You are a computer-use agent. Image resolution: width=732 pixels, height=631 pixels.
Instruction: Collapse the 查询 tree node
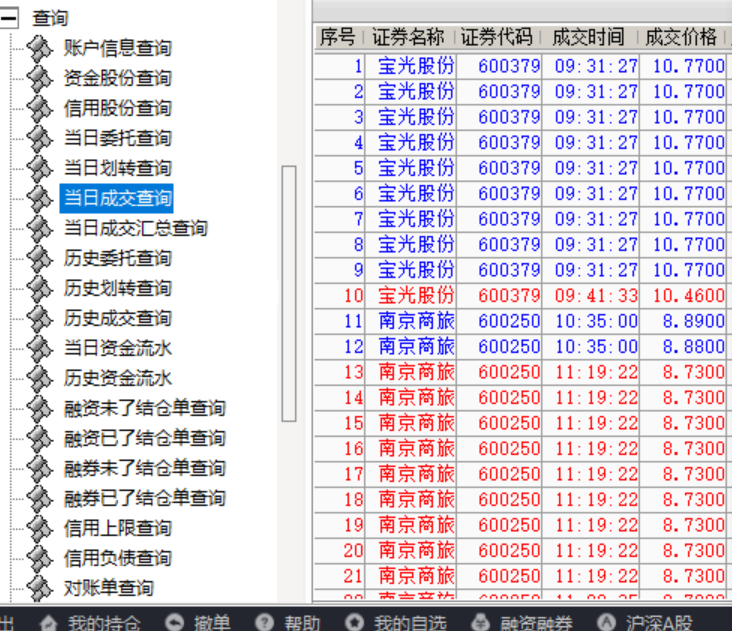[7, 18]
